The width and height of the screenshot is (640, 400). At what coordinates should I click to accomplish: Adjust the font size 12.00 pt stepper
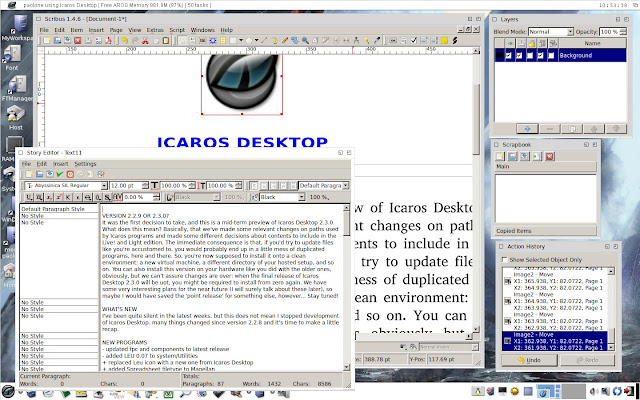tap(145, 186)
